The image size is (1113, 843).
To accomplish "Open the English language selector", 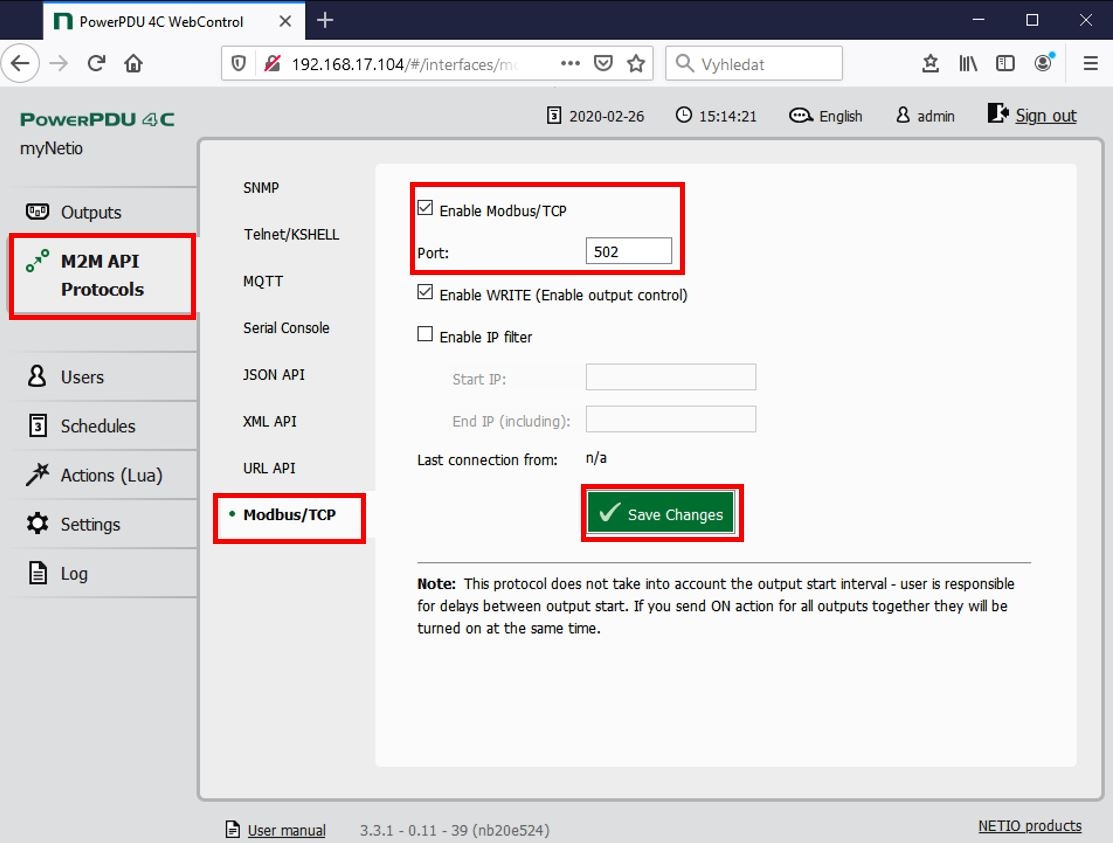I will point(840,116).
